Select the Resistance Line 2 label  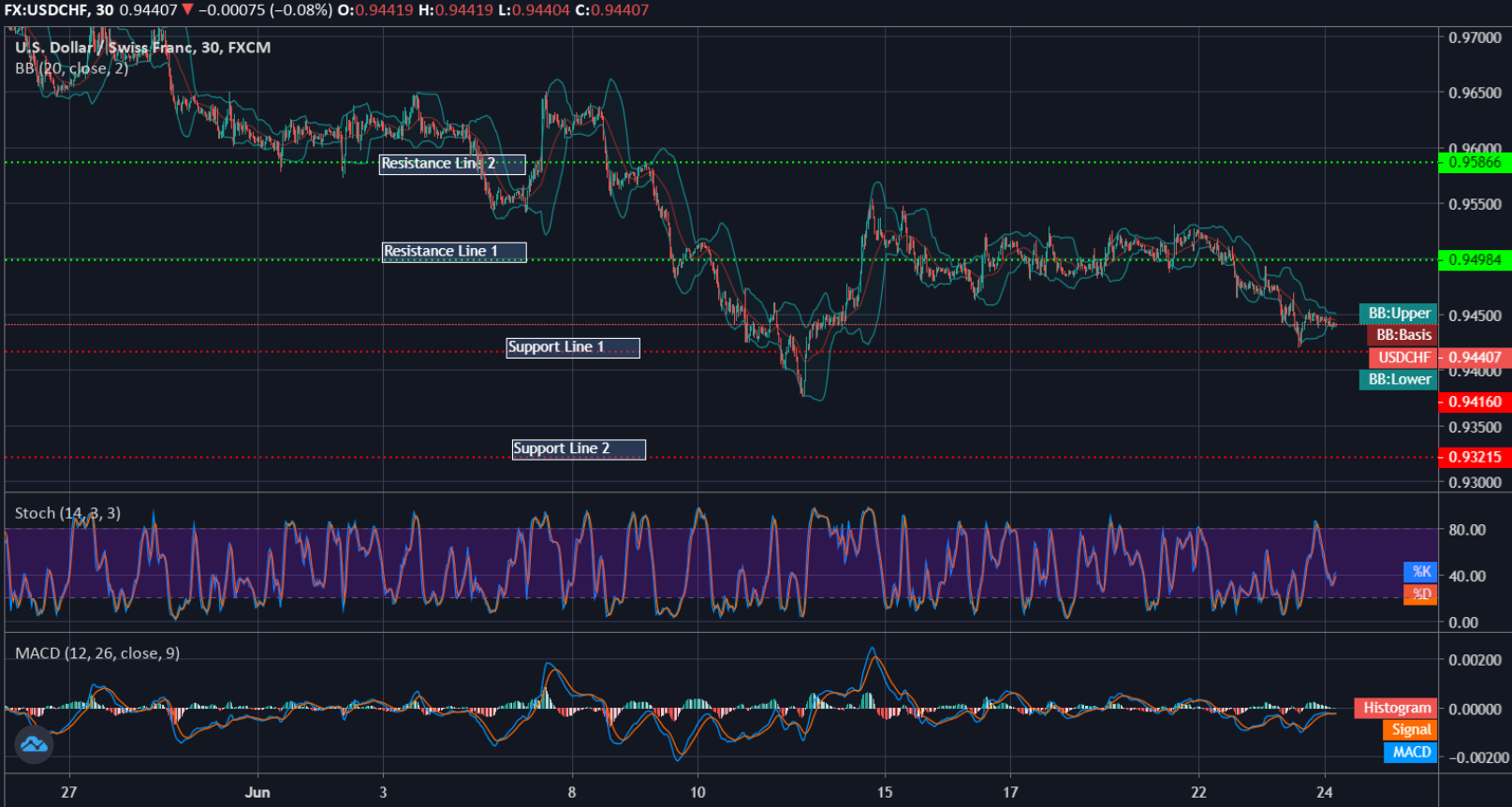pyautogui.click(x=452, y=164)
